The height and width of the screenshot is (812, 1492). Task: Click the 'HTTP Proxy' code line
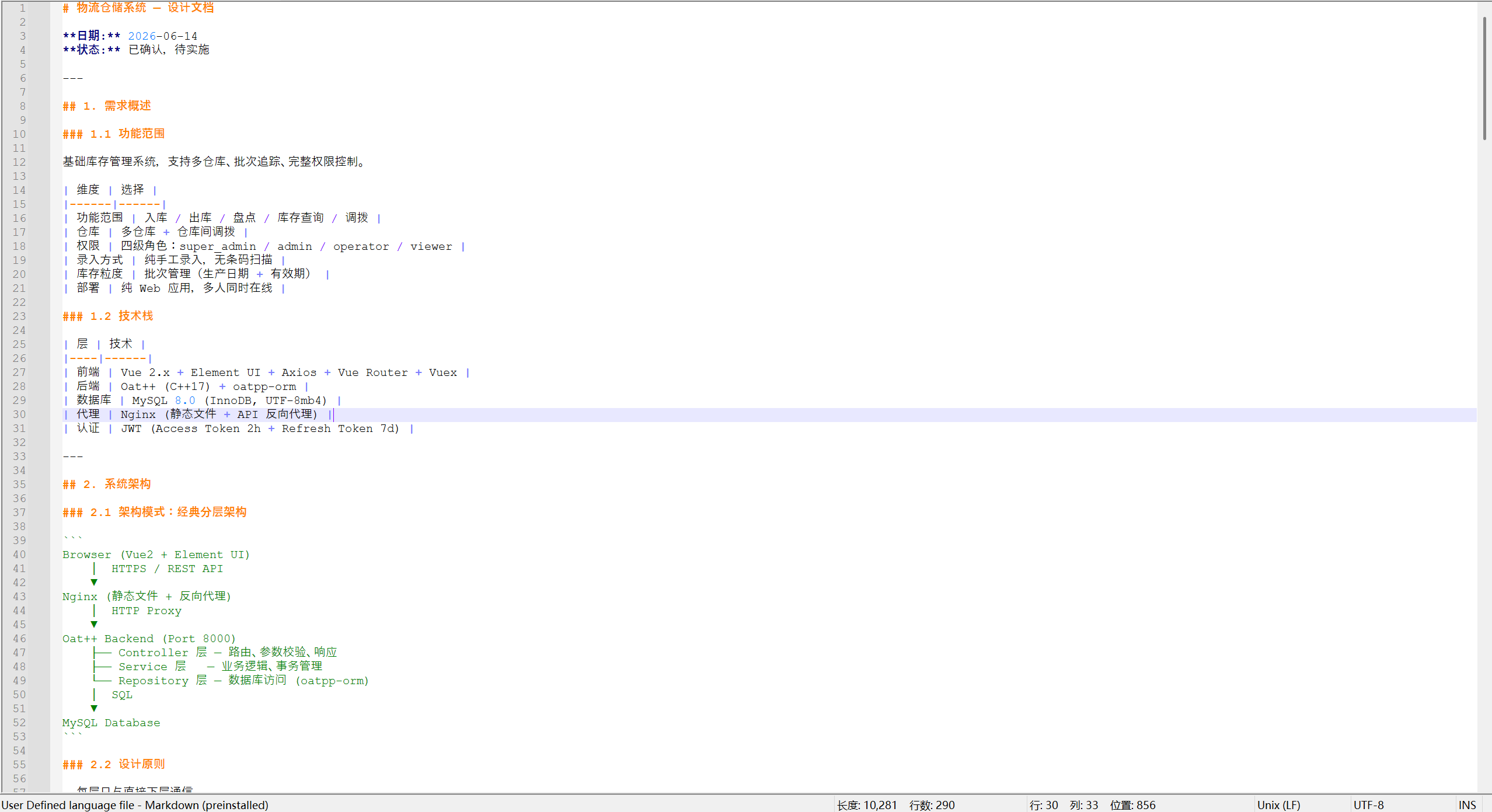coord(147,611)
